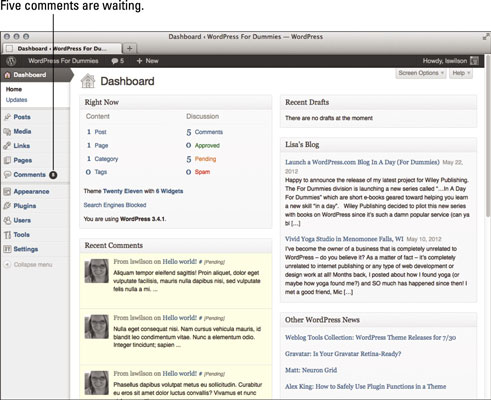Click the fullscreen arrows in title bar

486,37
